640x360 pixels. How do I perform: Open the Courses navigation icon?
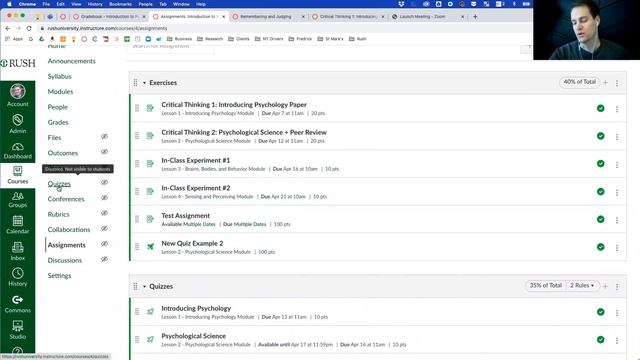(18, 175)
